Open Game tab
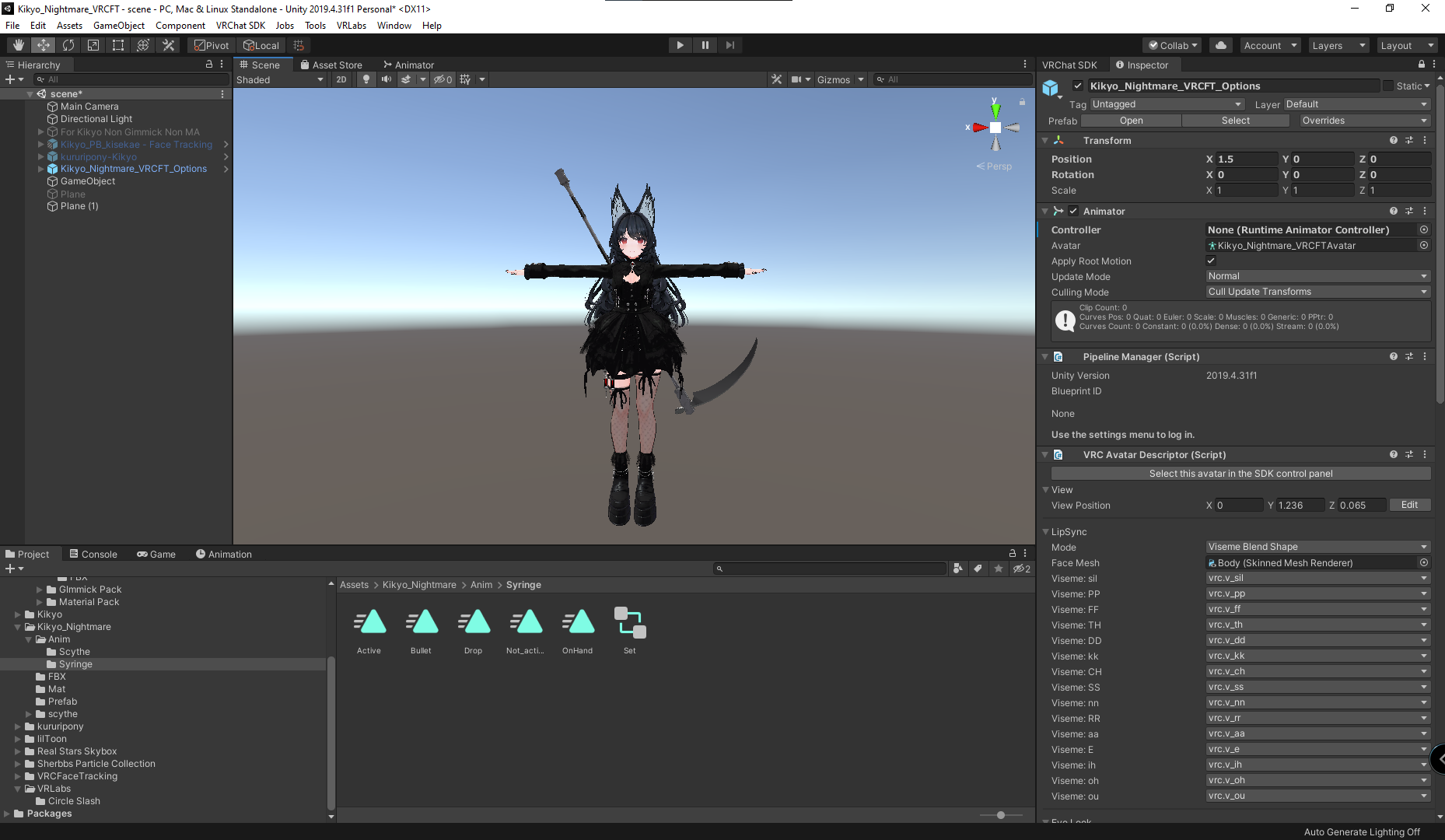The width and height of the screenshot is (1445, 840). pyautogui.click(x=156, y=554)
